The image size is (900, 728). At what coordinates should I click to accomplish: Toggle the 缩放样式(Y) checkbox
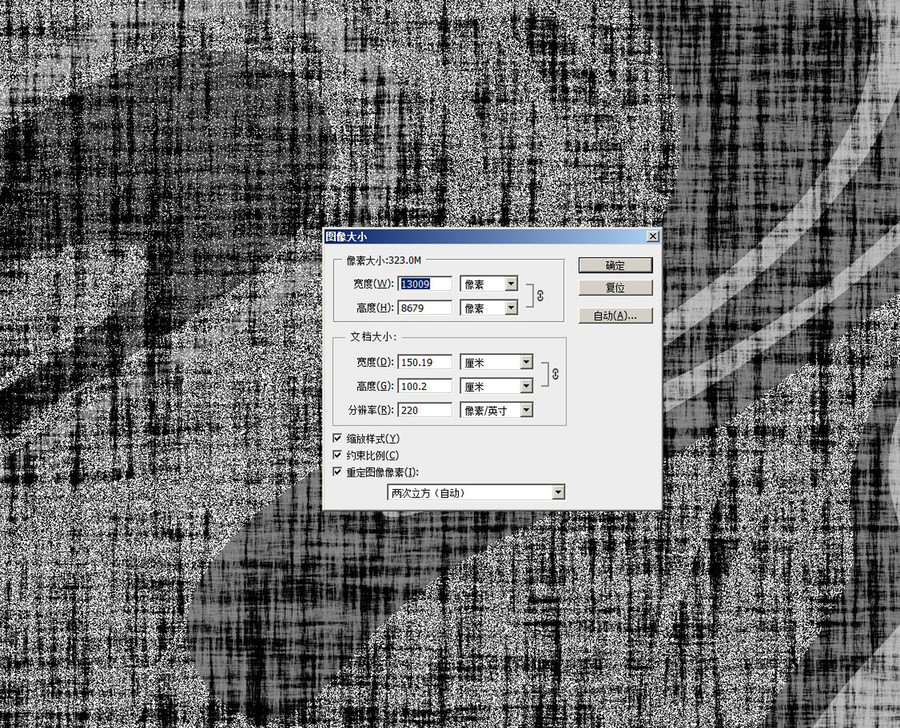338,438
